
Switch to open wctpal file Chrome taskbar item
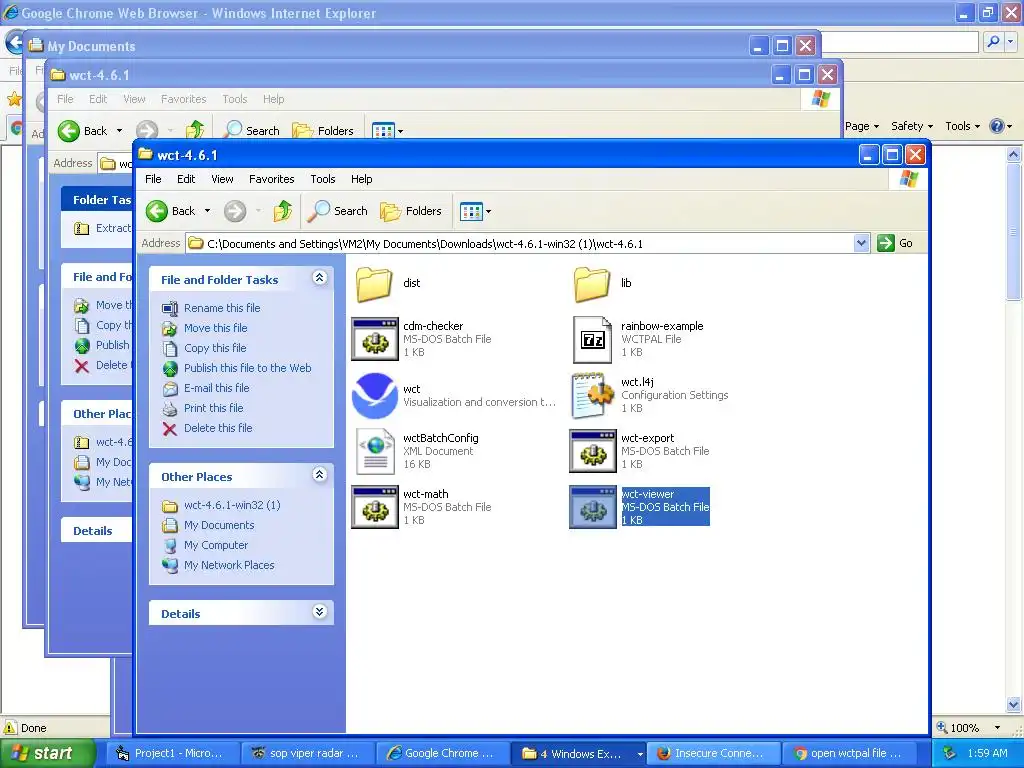coord(848,753)
